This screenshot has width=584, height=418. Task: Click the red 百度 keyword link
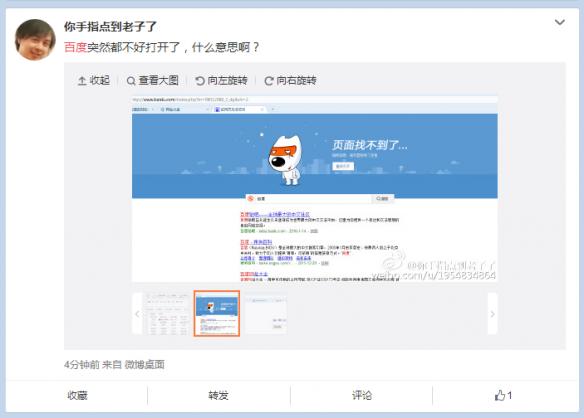[75, 47]
